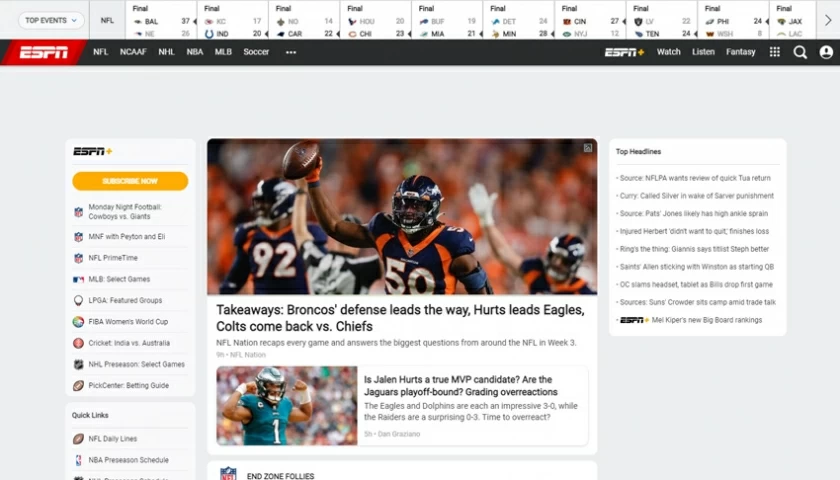Open the Broncos celebration hero image
This screenshot has height=480, width=840.
(x=402, y=216)
